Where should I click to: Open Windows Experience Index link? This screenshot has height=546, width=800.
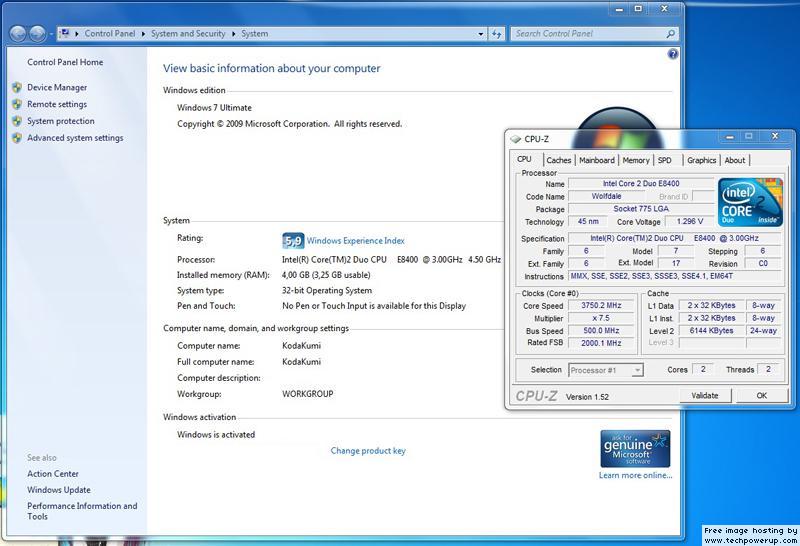point(356,241)
